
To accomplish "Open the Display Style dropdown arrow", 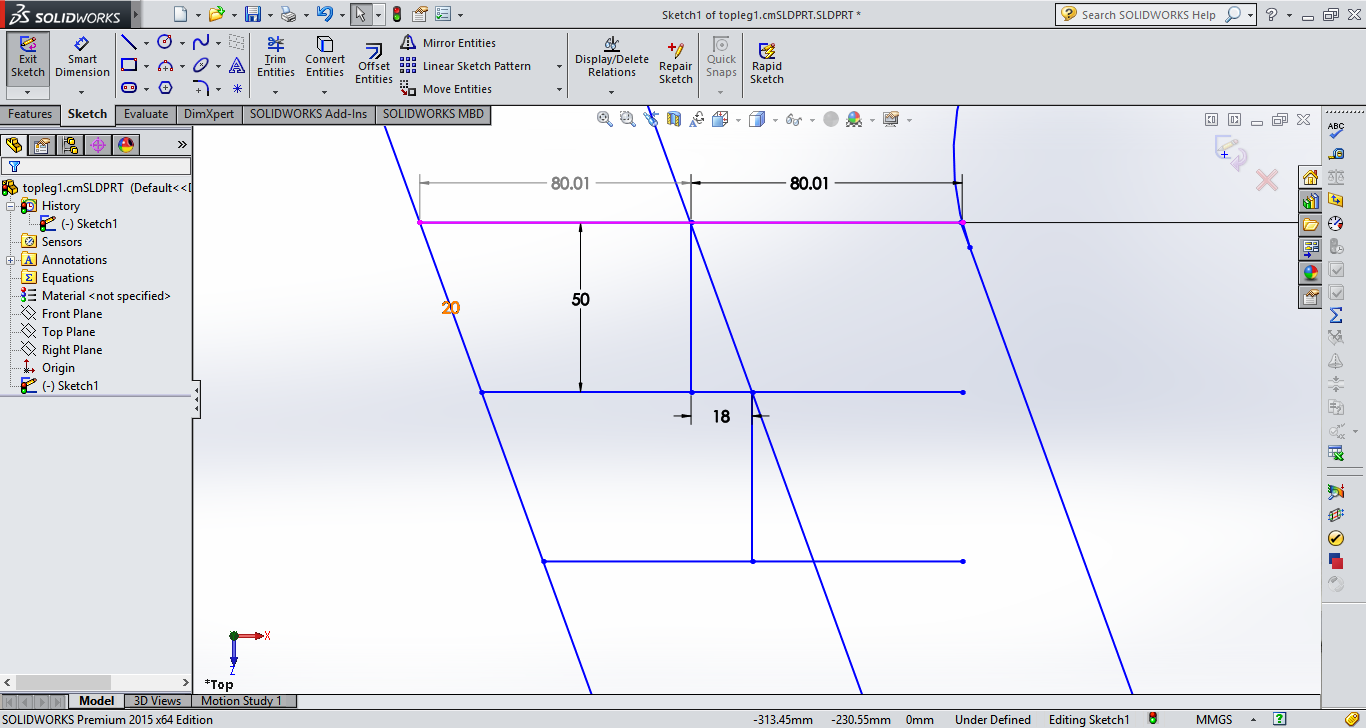I will click(776, 119).
